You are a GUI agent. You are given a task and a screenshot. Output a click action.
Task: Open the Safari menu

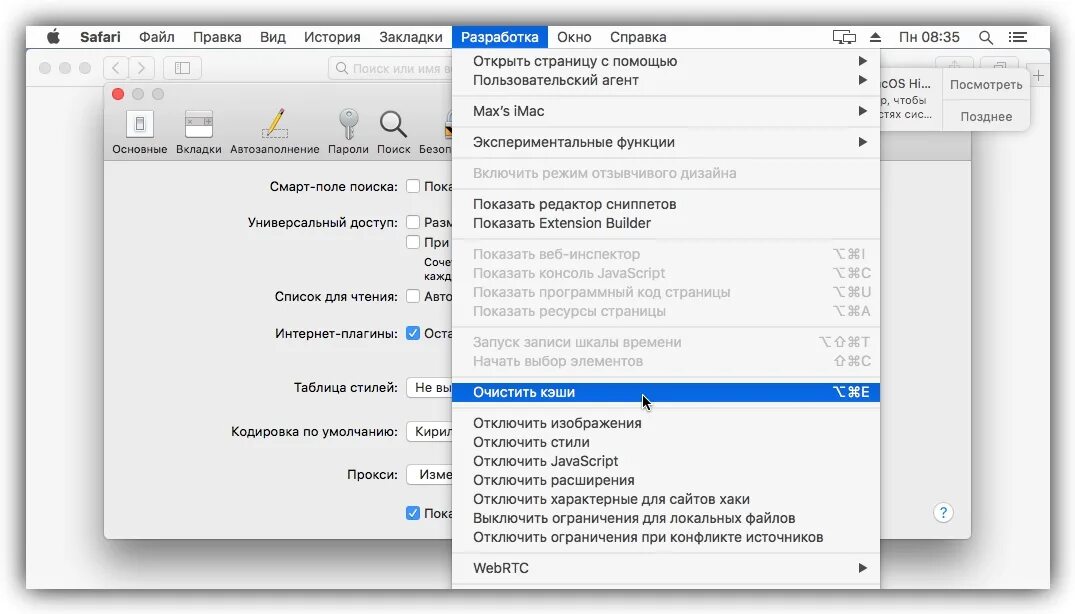coord(100,37)
